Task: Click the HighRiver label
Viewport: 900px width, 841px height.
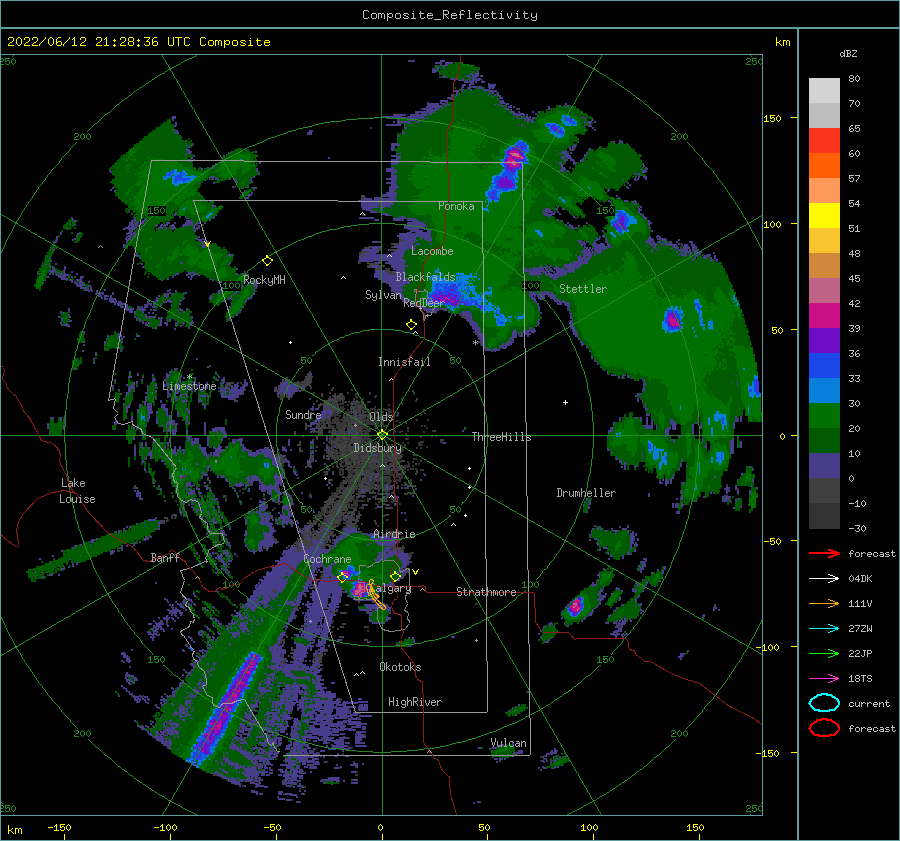Action: pyautogui.click(x=415, y=702)
